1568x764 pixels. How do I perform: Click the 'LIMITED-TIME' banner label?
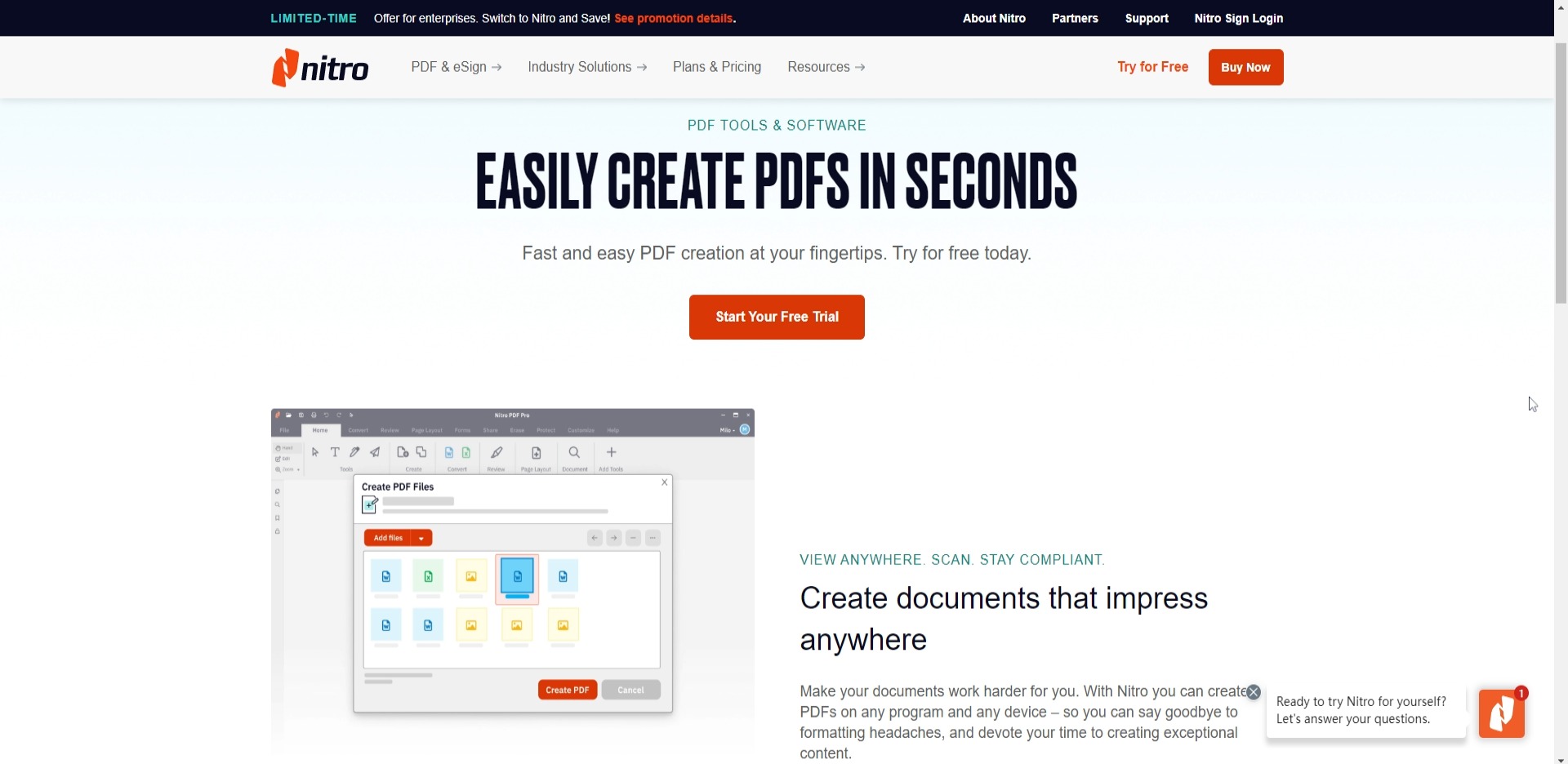click(314, 18)
